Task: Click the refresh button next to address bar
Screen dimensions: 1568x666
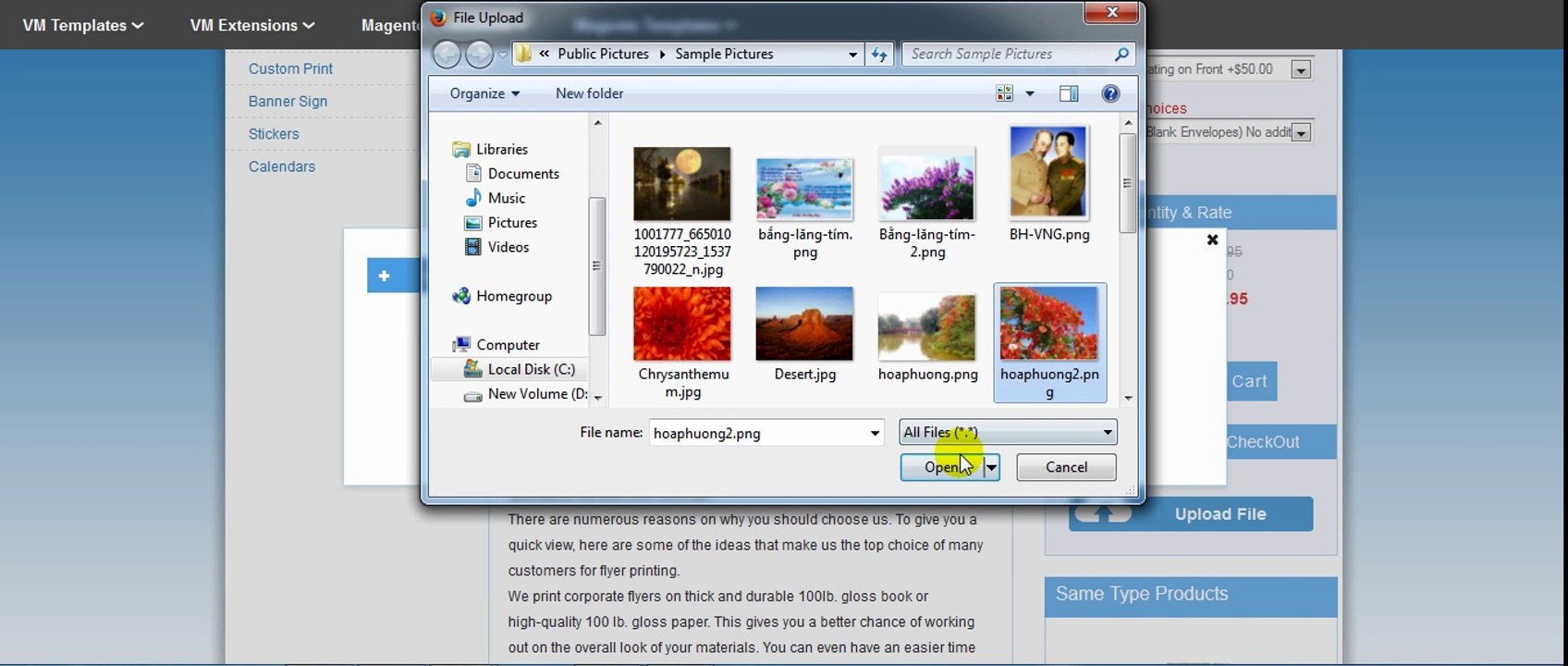Action: coord(879,55)
